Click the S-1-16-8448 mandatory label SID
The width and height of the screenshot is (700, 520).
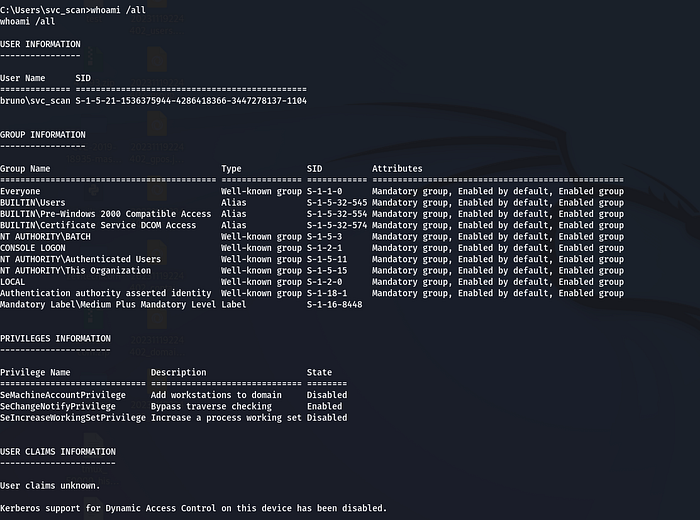(334, 305)
